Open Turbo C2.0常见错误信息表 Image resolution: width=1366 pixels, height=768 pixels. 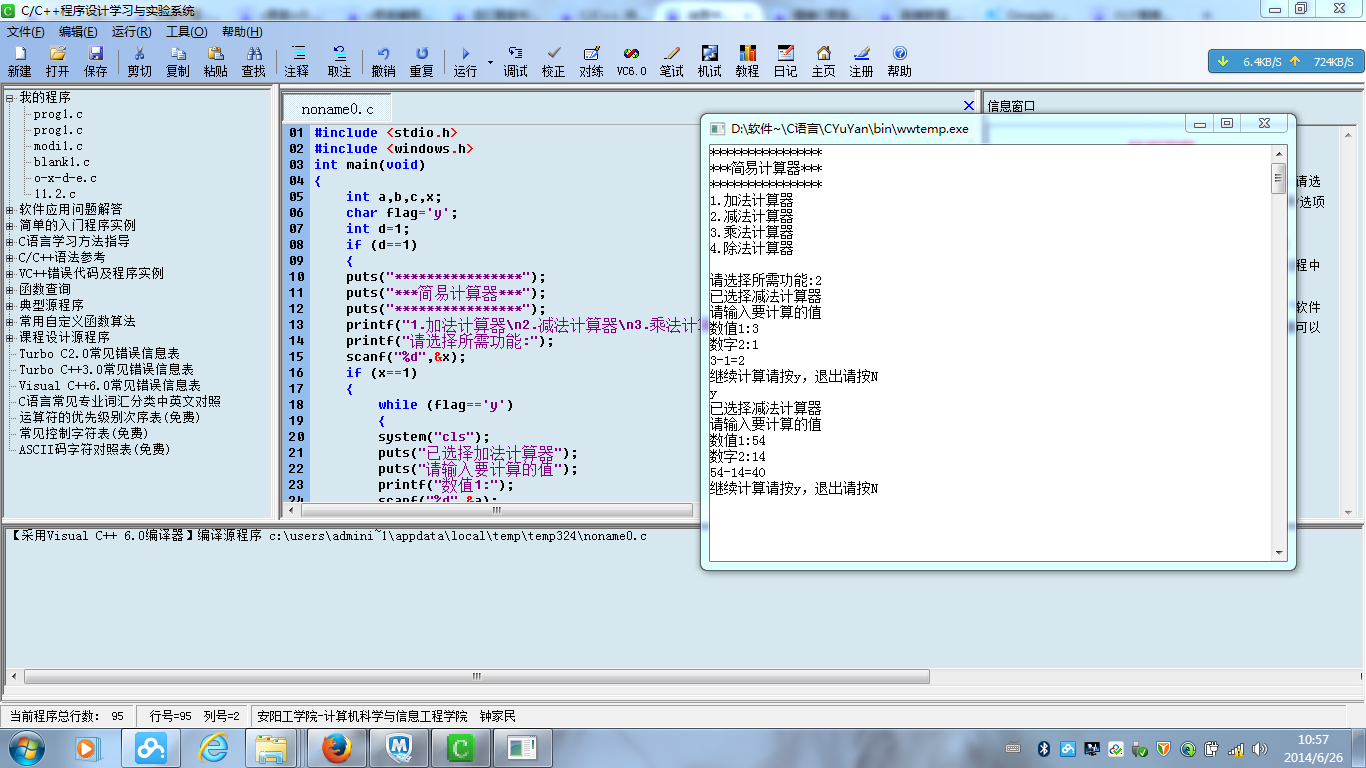point(99,354)
